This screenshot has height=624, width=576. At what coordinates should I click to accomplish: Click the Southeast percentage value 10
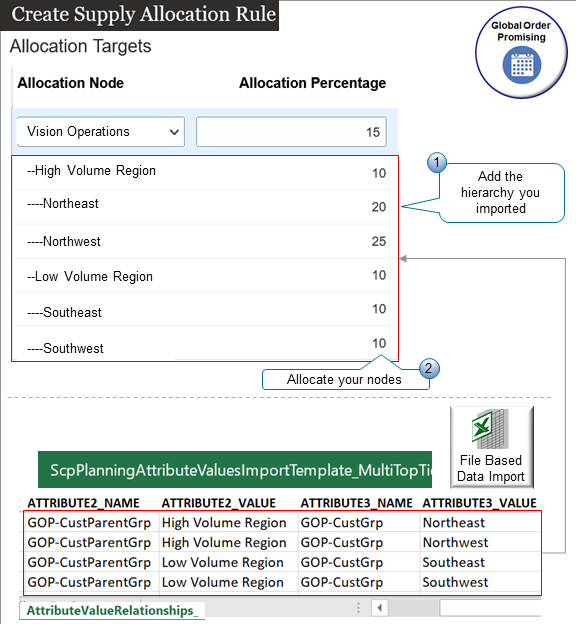pos(379,309)
